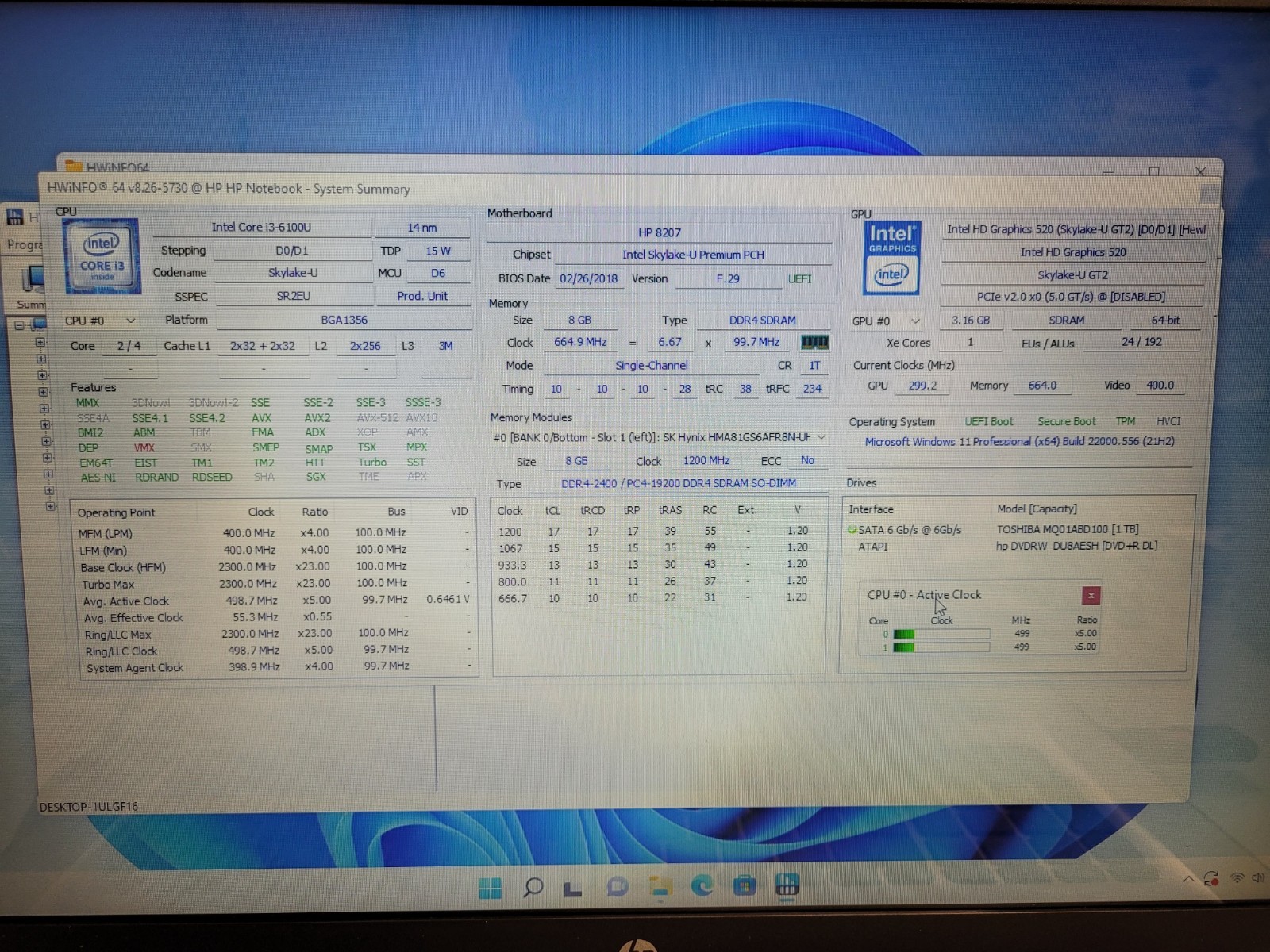Click the ECC value No

807,460
